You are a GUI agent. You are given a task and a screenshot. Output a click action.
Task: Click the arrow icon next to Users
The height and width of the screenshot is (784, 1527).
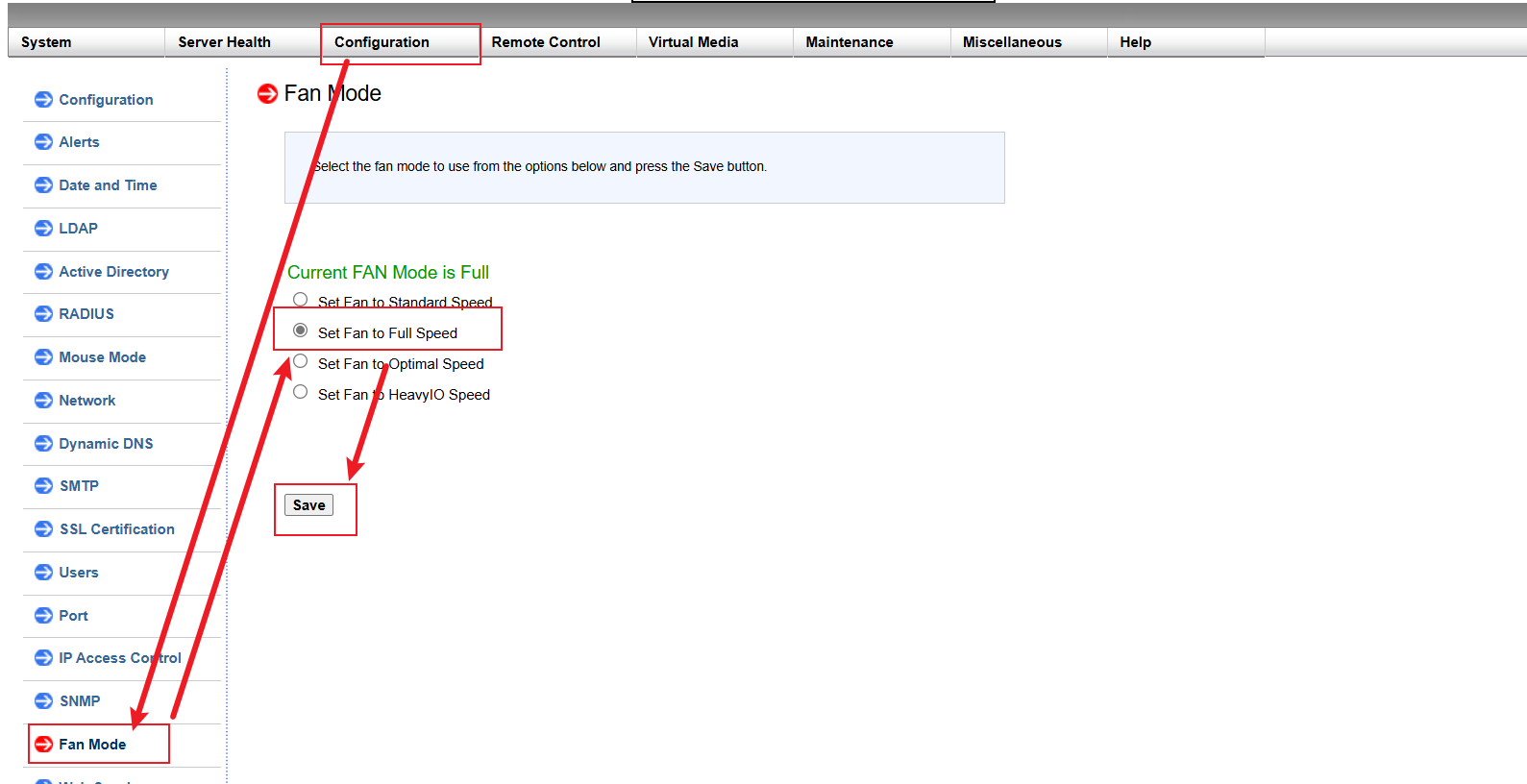43,573
